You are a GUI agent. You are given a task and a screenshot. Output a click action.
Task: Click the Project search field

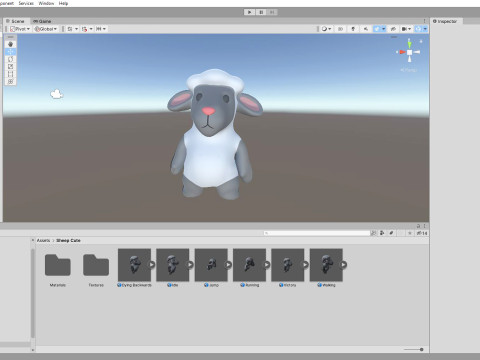tap(317, 233)
